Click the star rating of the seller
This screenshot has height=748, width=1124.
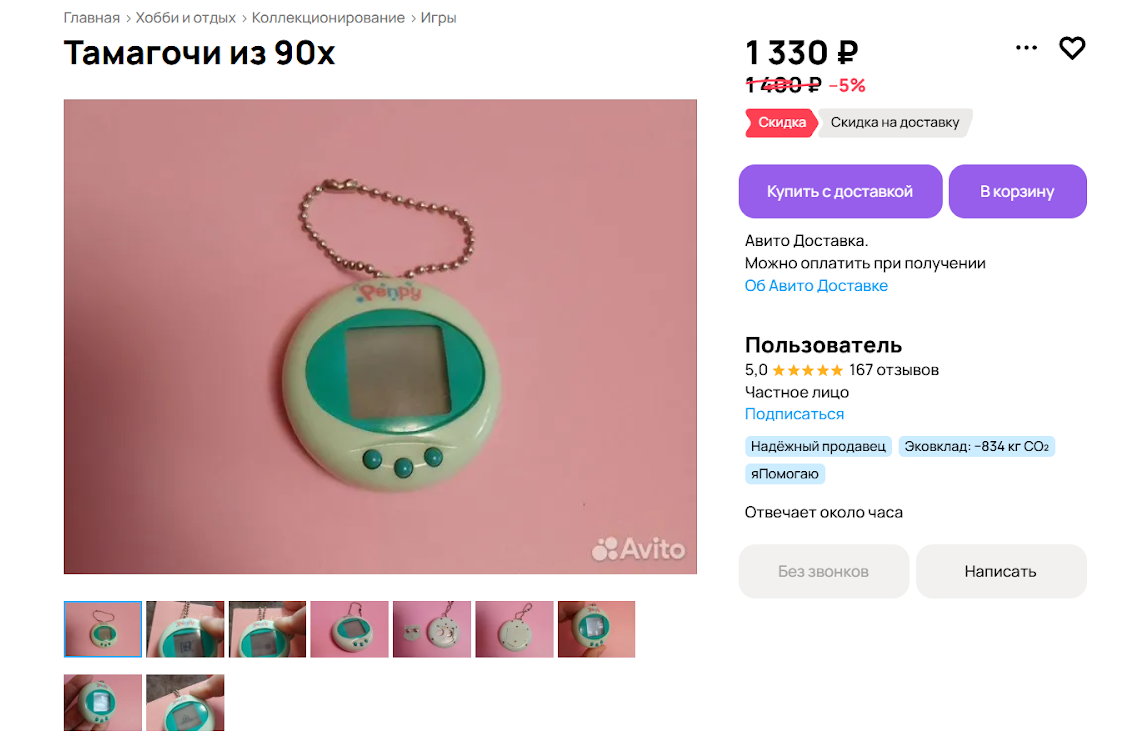pos(808,370)
